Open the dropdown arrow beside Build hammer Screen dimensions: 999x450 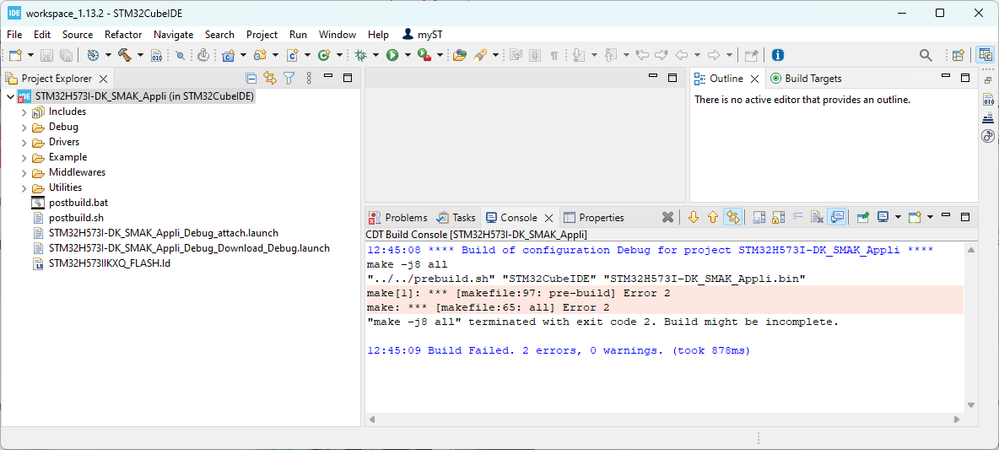point(140,56)
